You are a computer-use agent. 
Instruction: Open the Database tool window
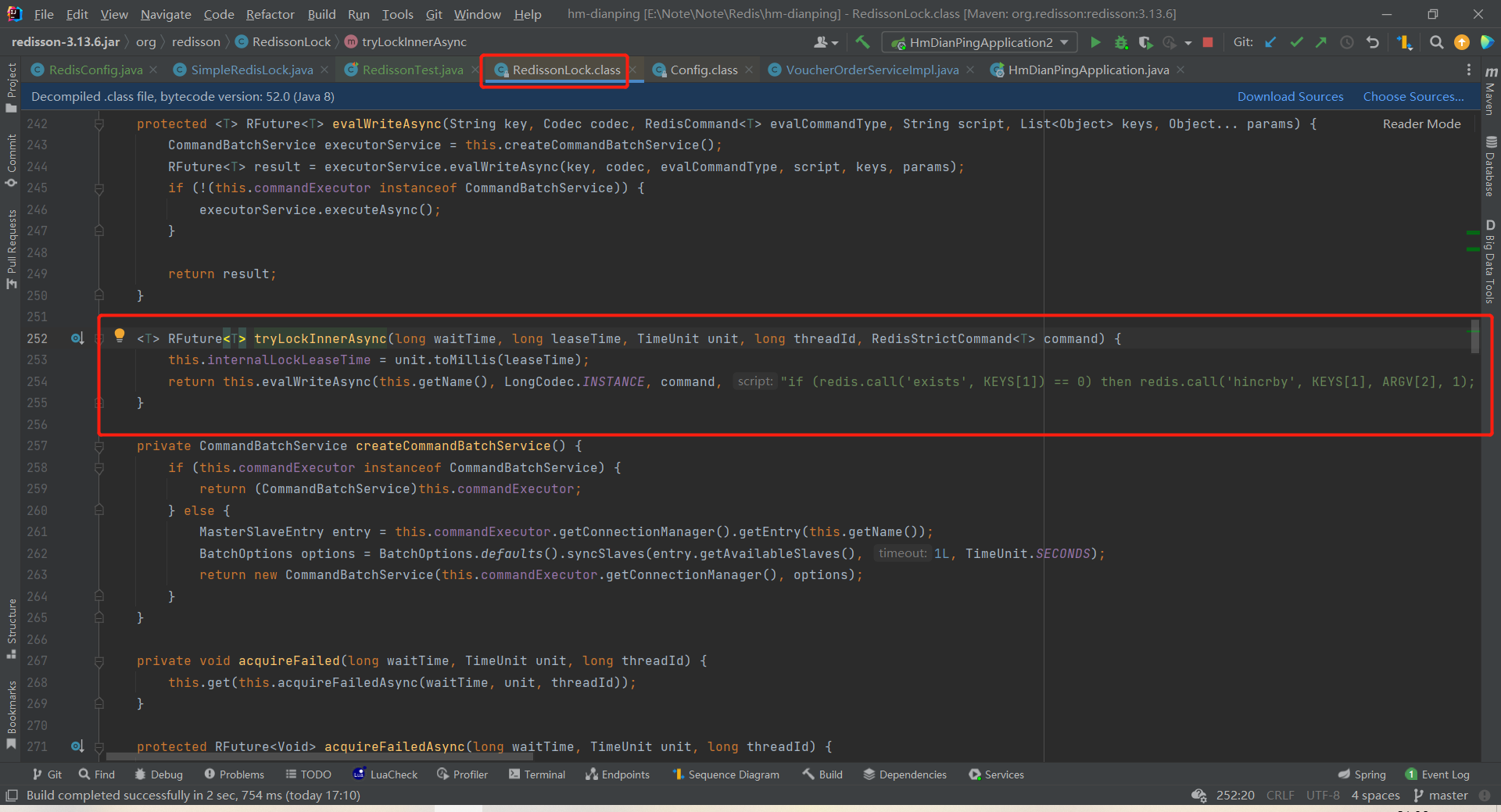pyautogui.click(x=1491, y=166)
